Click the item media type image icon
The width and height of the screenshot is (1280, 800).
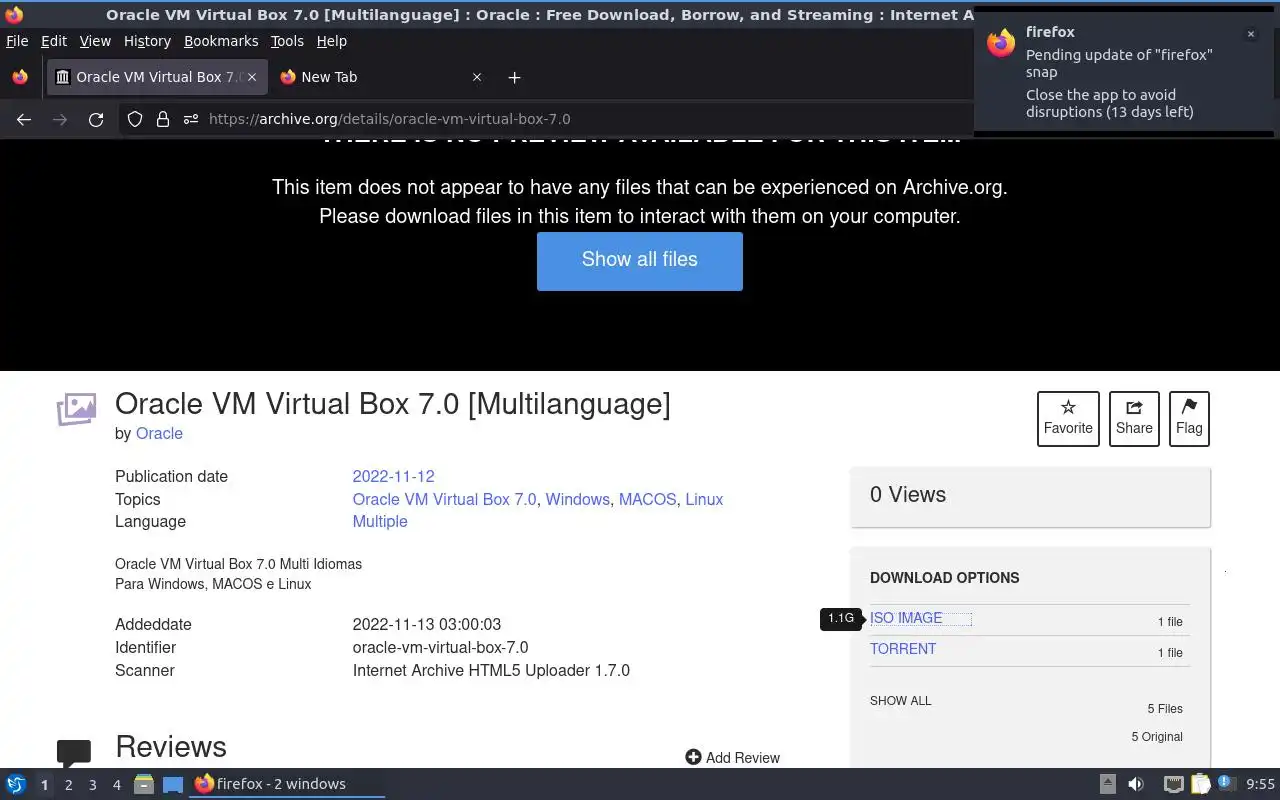(76, 409)
